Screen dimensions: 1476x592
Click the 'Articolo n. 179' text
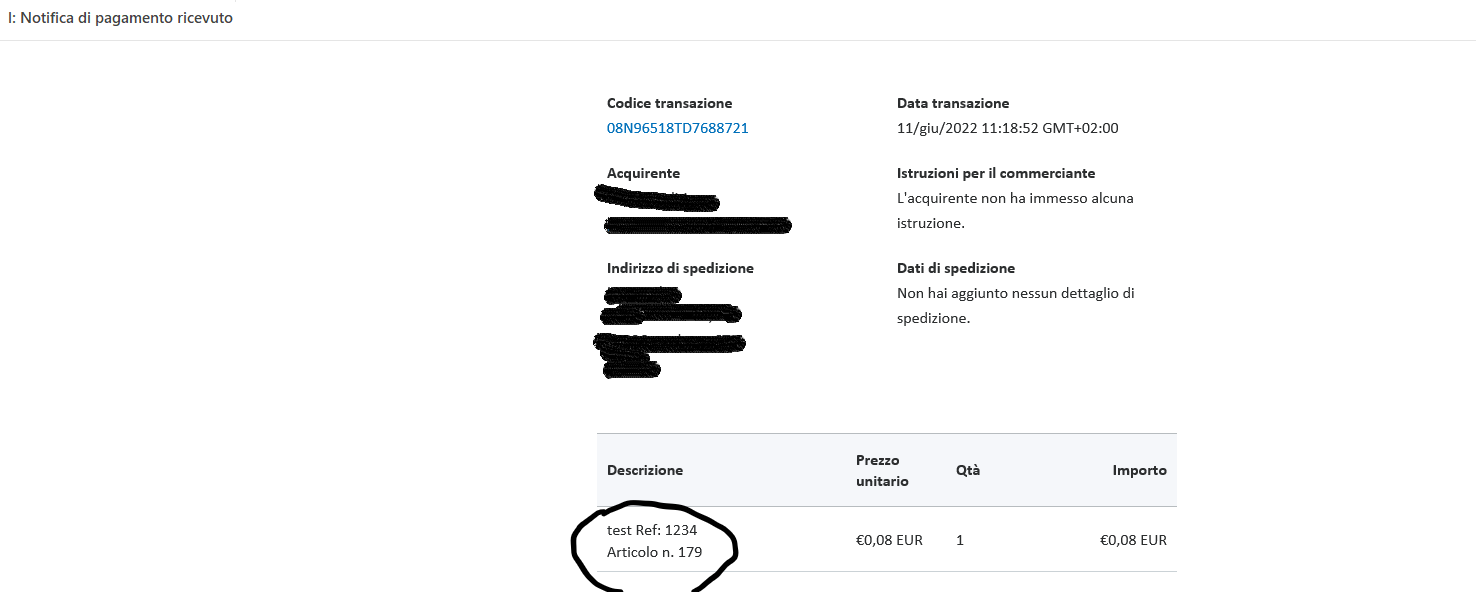tap(654, 552)
